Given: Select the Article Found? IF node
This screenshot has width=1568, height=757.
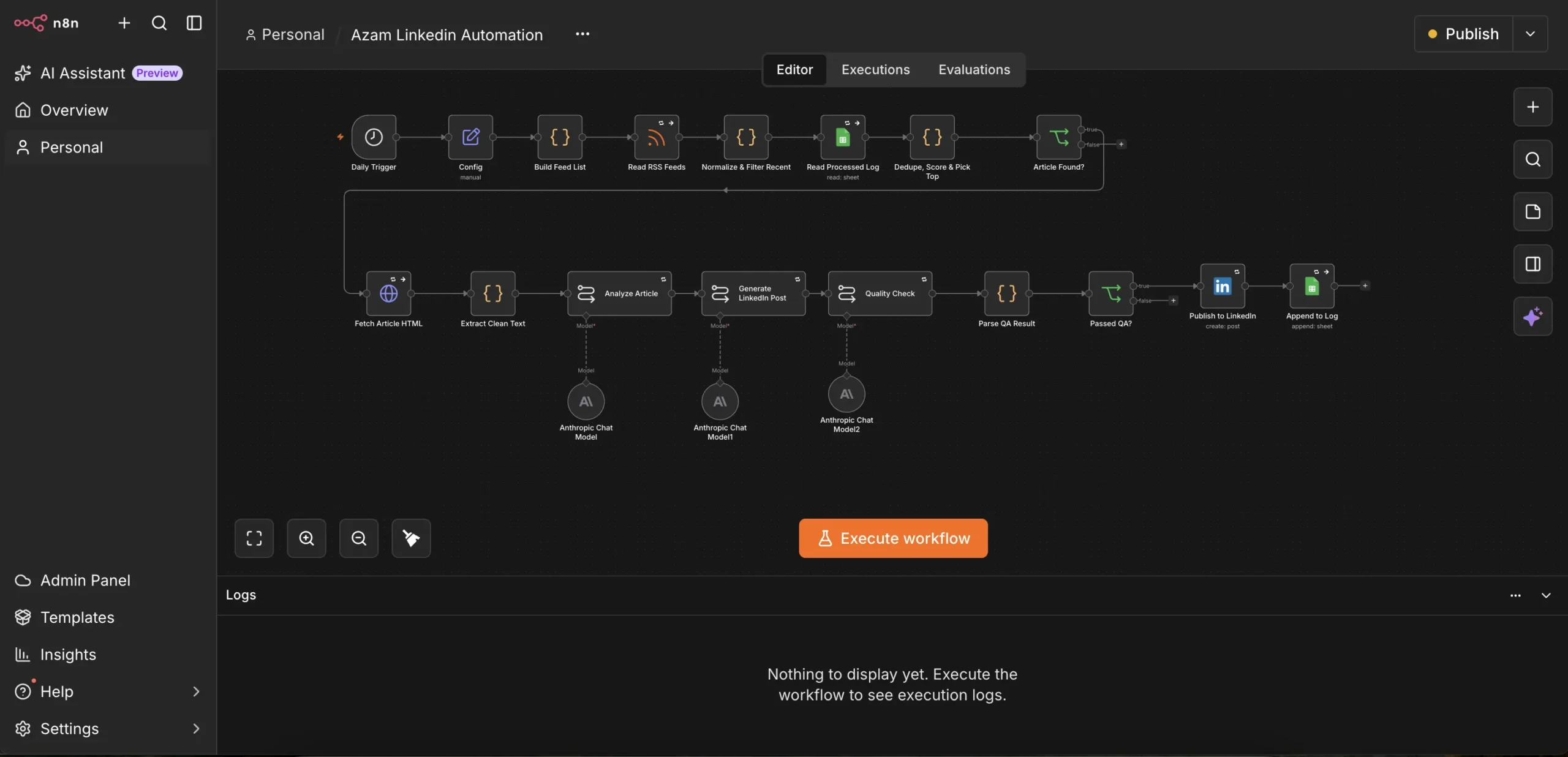Looking at the screenshot, I should pos(1058,137).
